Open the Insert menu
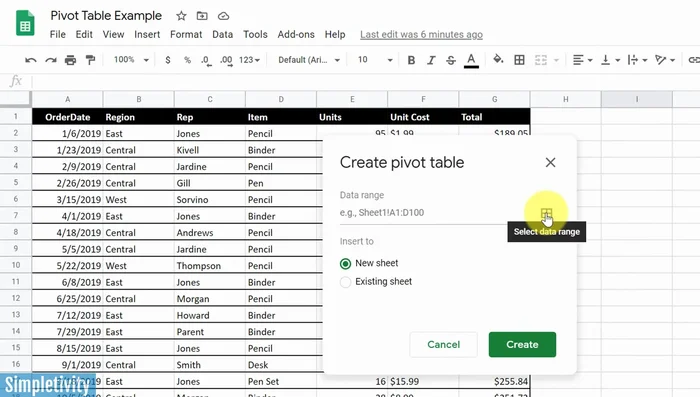The image size is (700, 397). (147, 34)
